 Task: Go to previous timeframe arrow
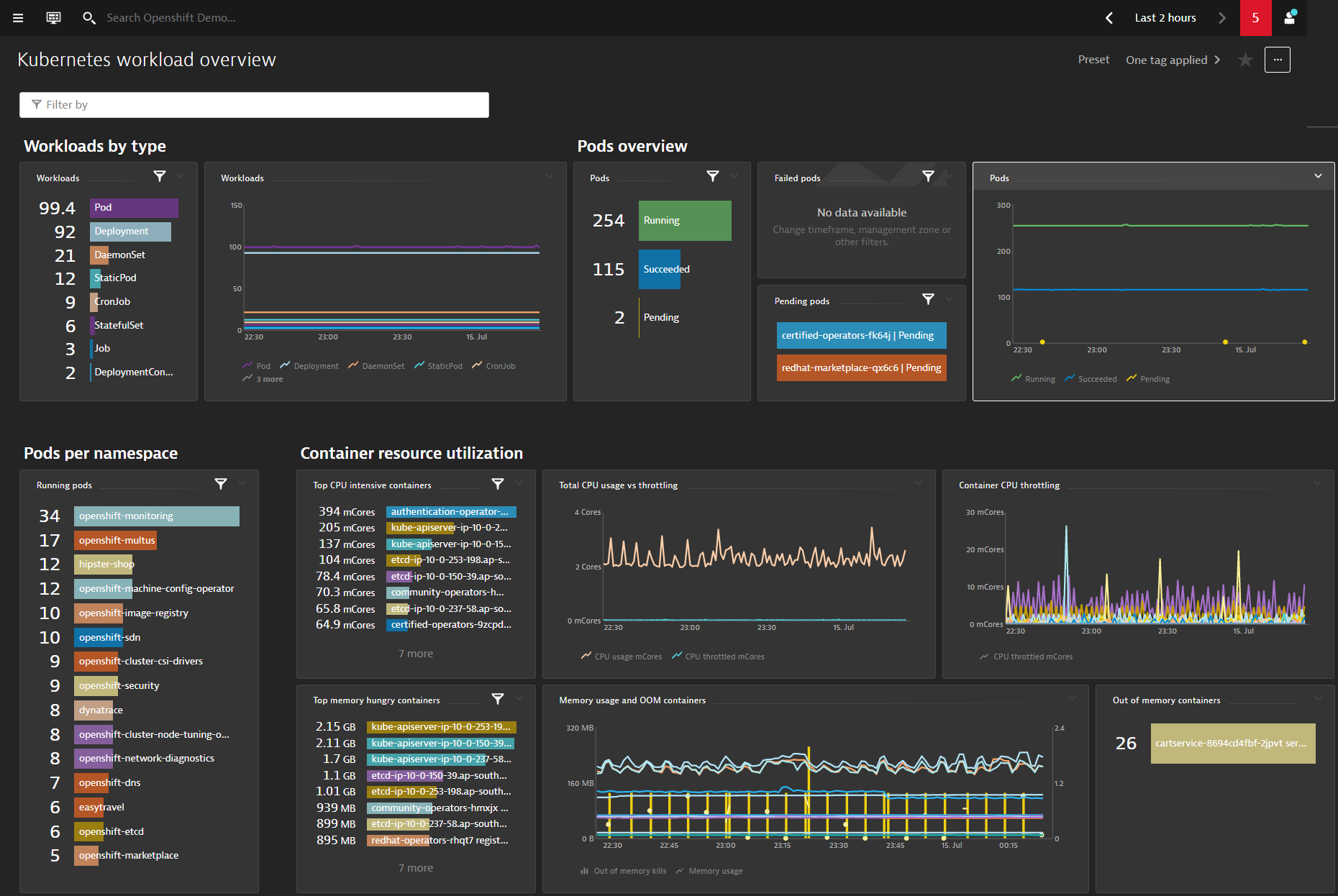coord(1109,18)
